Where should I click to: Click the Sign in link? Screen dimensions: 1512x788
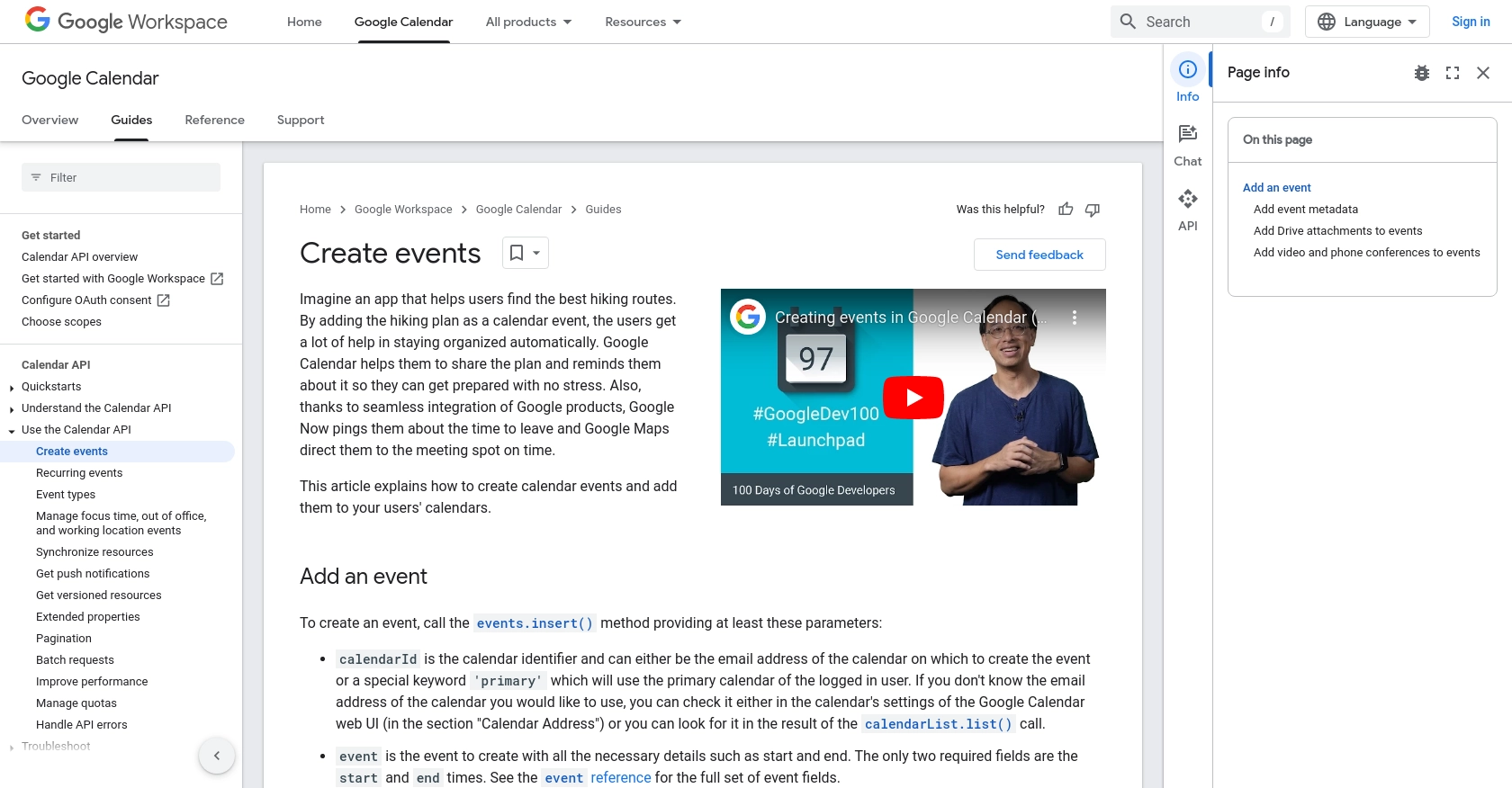(x=1471, y=22)
